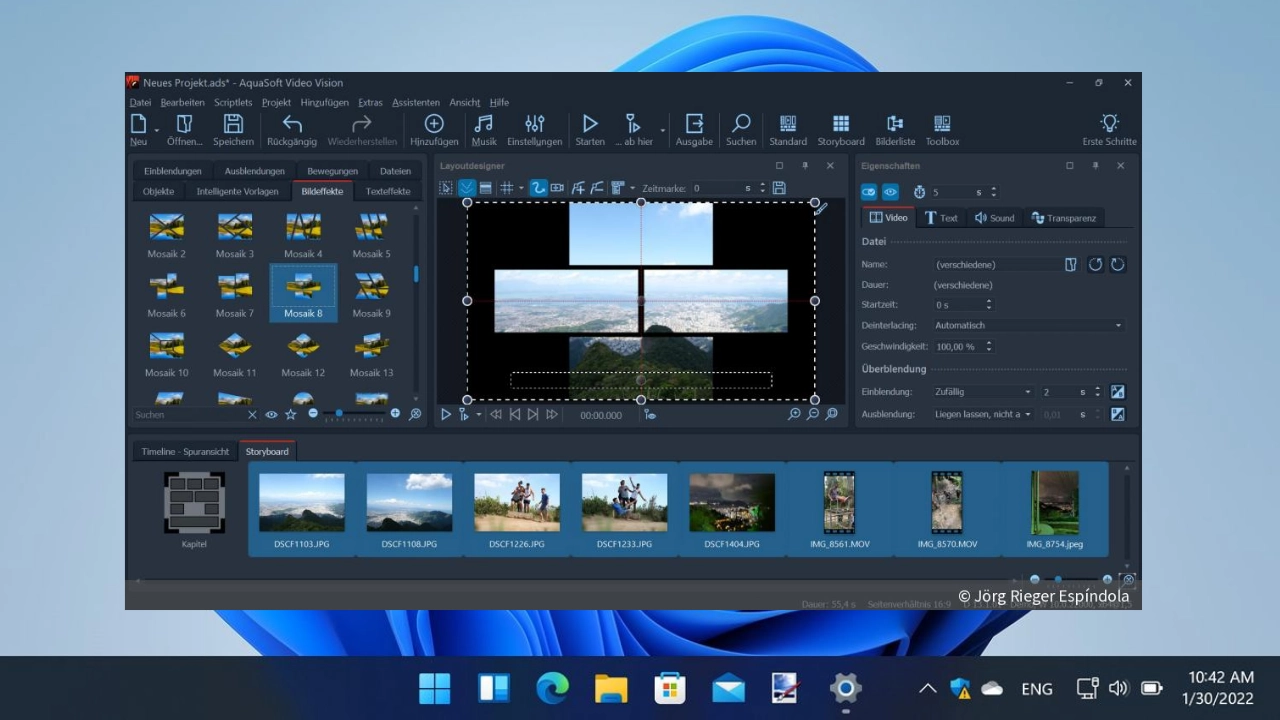Open the 'ab hier' dropdown arrow
Viewport: 1280px width, 720px height.
coord(662,129)
